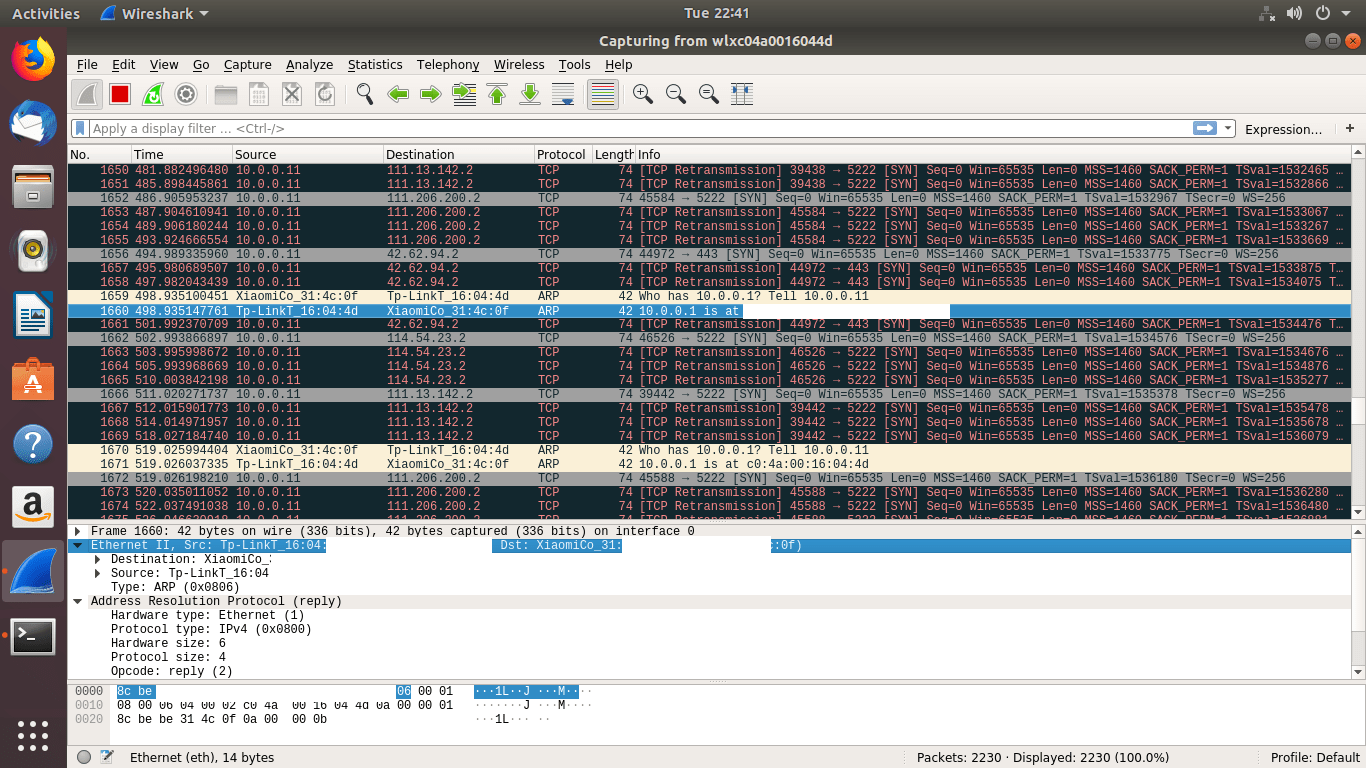The image size is (1366, 768).
Task: Open display filter bookmark icon
Action: (x=80, y=129)
